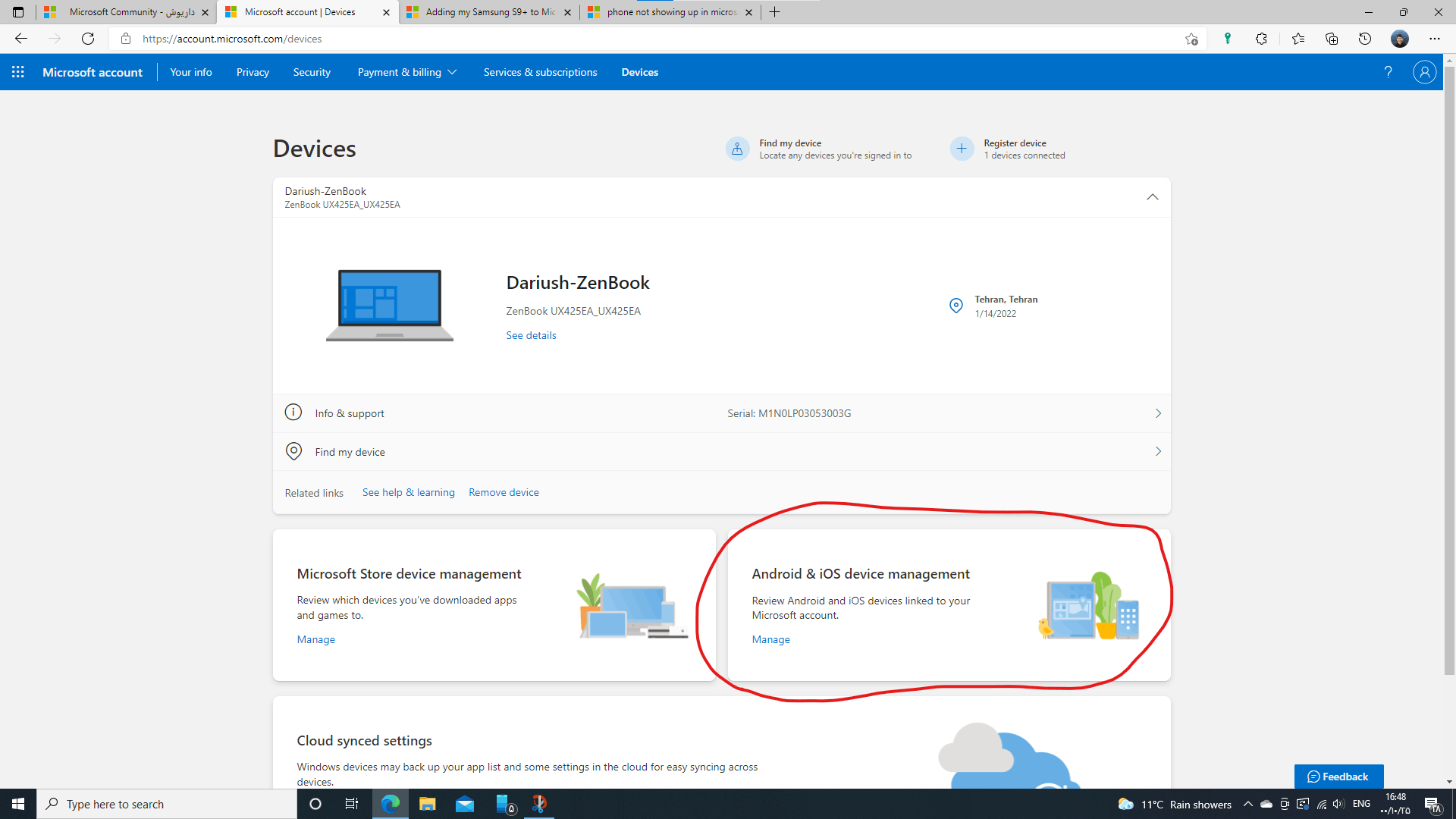Open Task View in taskbar
The height and width of the screenshot is (819, 1456).
(x=352, y=804)
